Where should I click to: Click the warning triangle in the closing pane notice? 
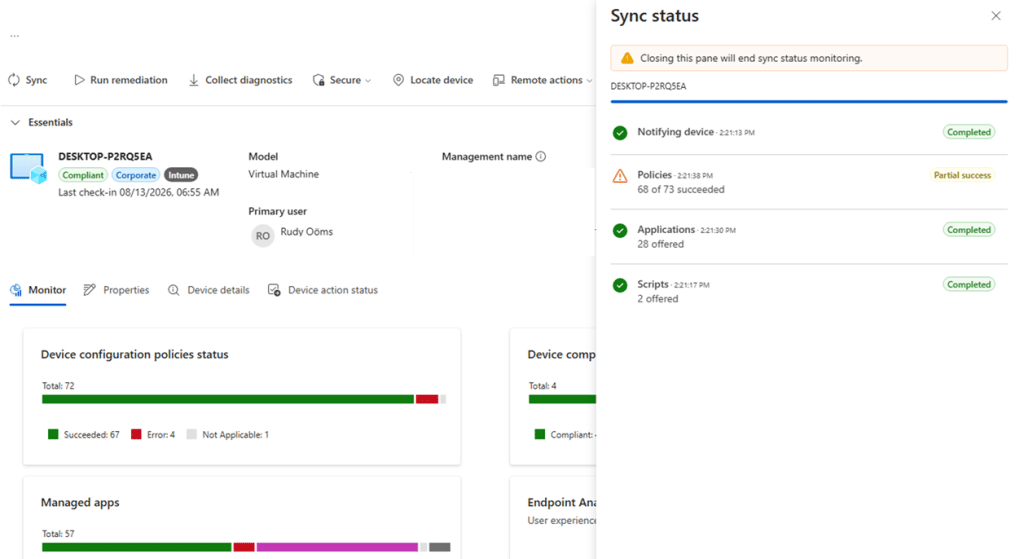627,58
